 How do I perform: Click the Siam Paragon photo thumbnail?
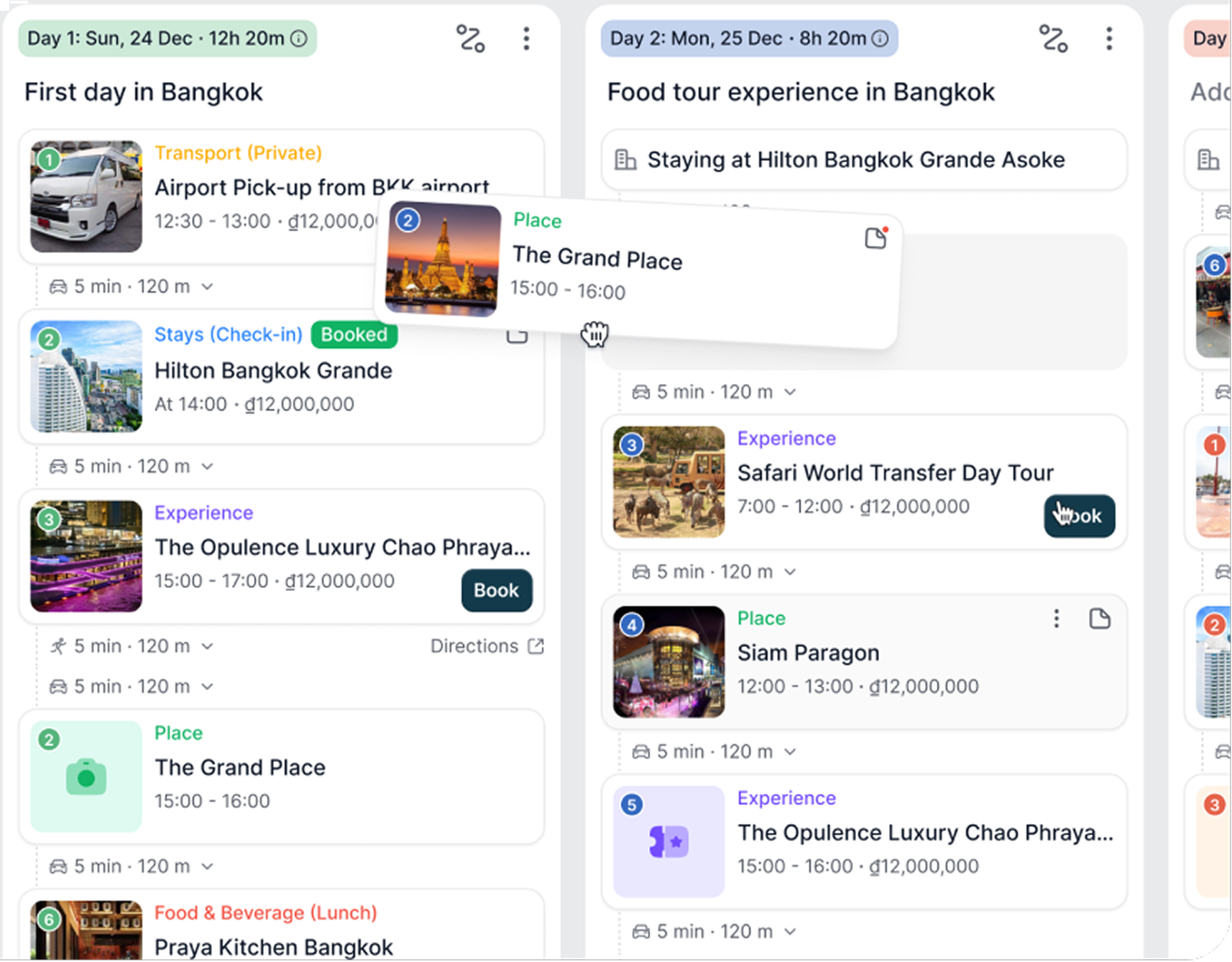click(x=668, y=662)
